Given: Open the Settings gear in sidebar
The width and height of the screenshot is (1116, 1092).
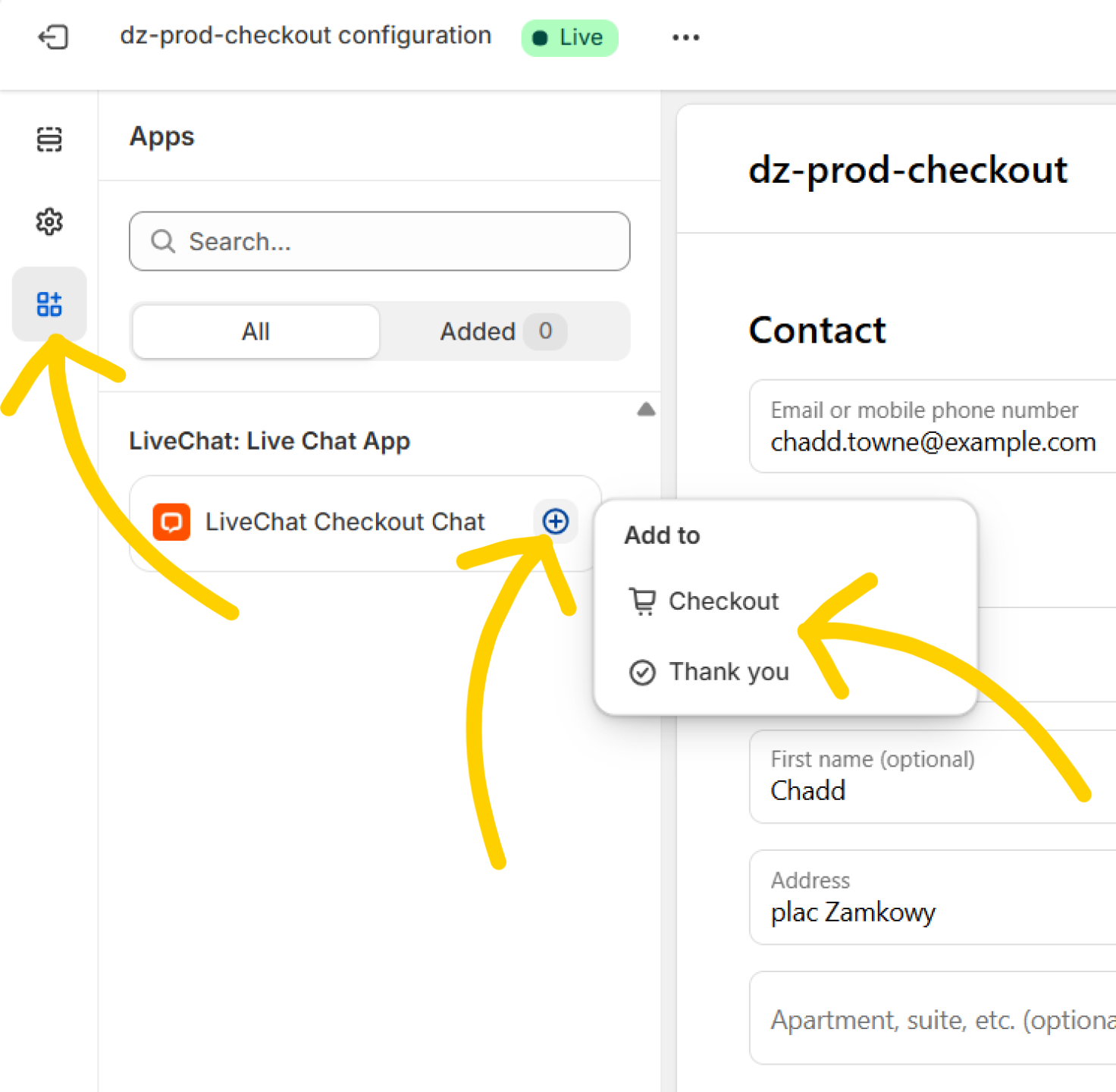Looking at the screenshot, I should pos(49,221).
